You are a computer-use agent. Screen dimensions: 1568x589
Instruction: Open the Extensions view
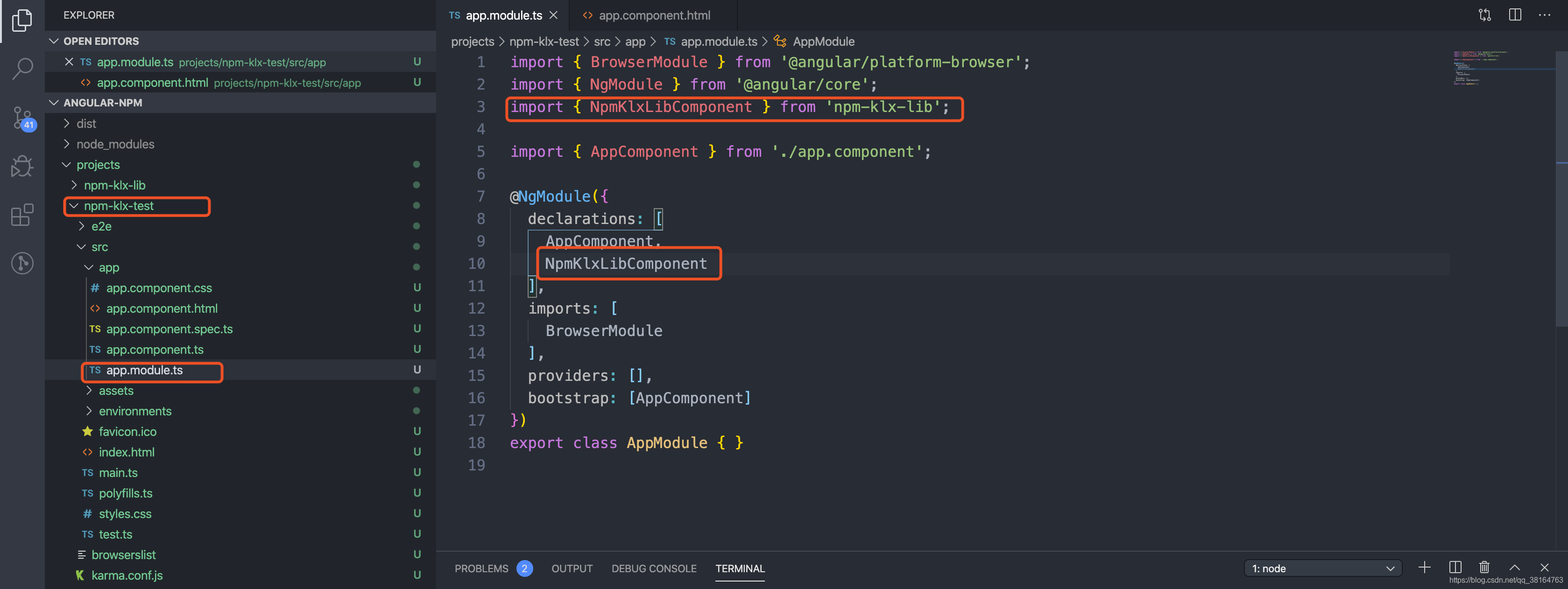pos(22,214)
